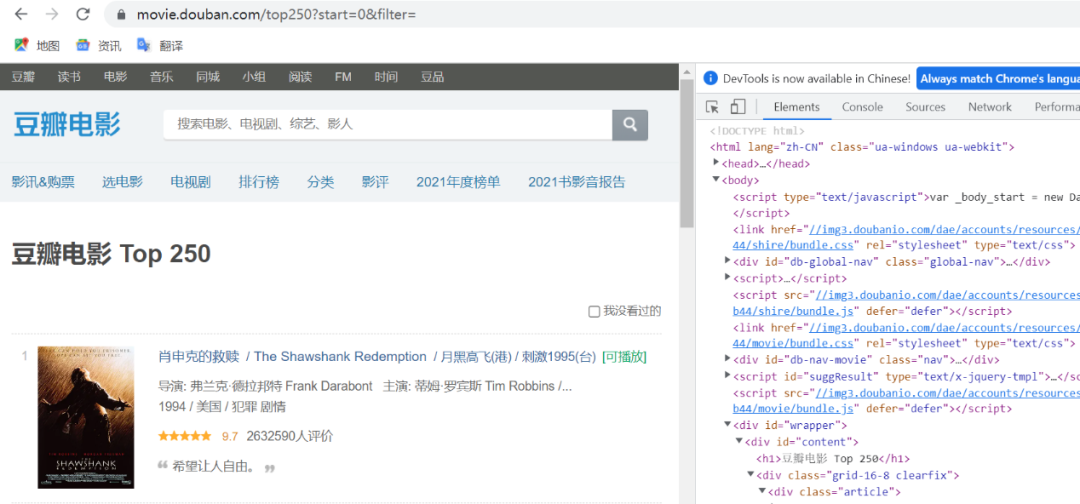The width and height of the screenshot is (1080, 504).
Task: Click the movie/bundle.js link in Elements
Action: tap(793, 408)
